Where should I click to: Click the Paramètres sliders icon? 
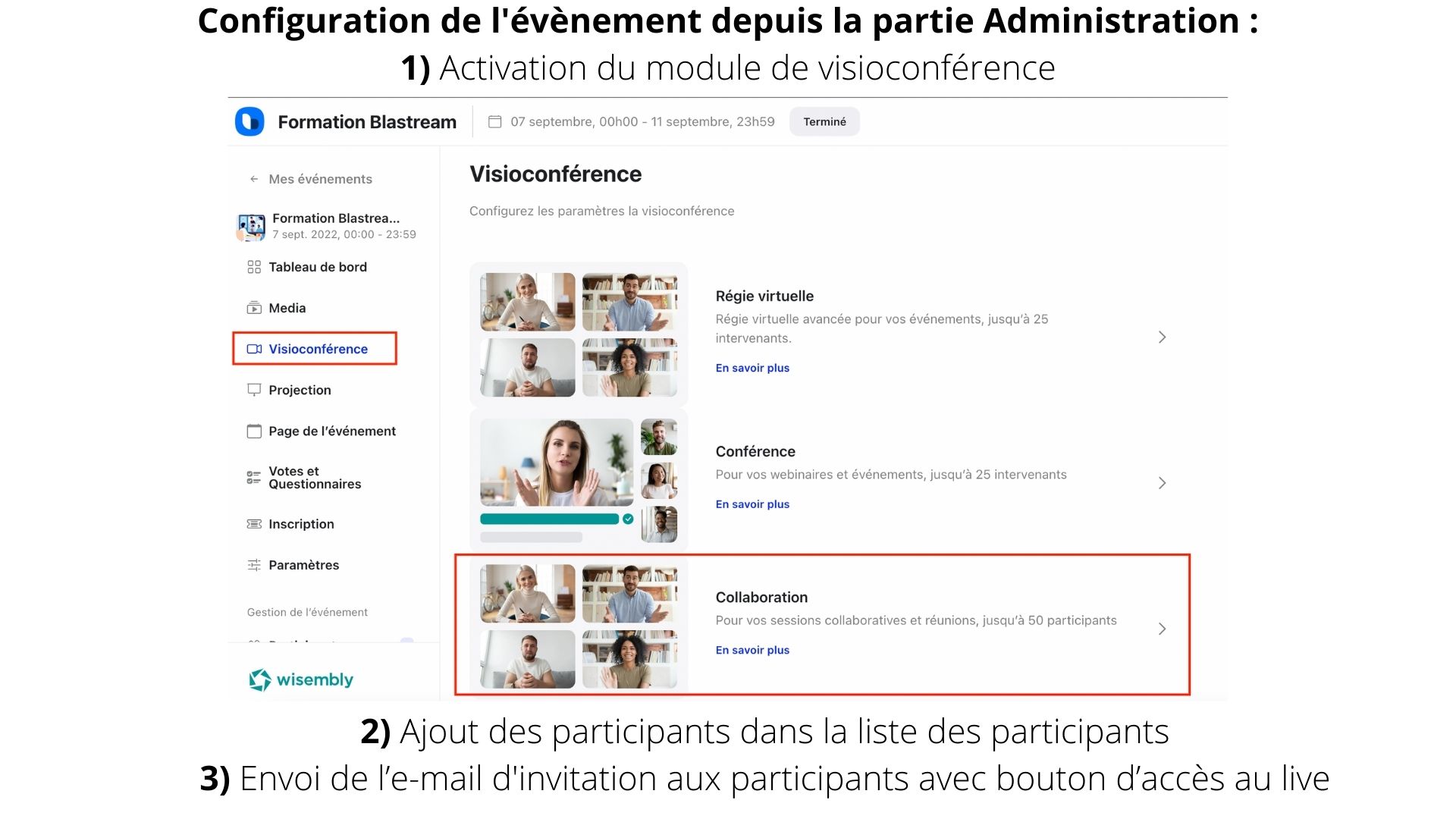tap(254, 565)
